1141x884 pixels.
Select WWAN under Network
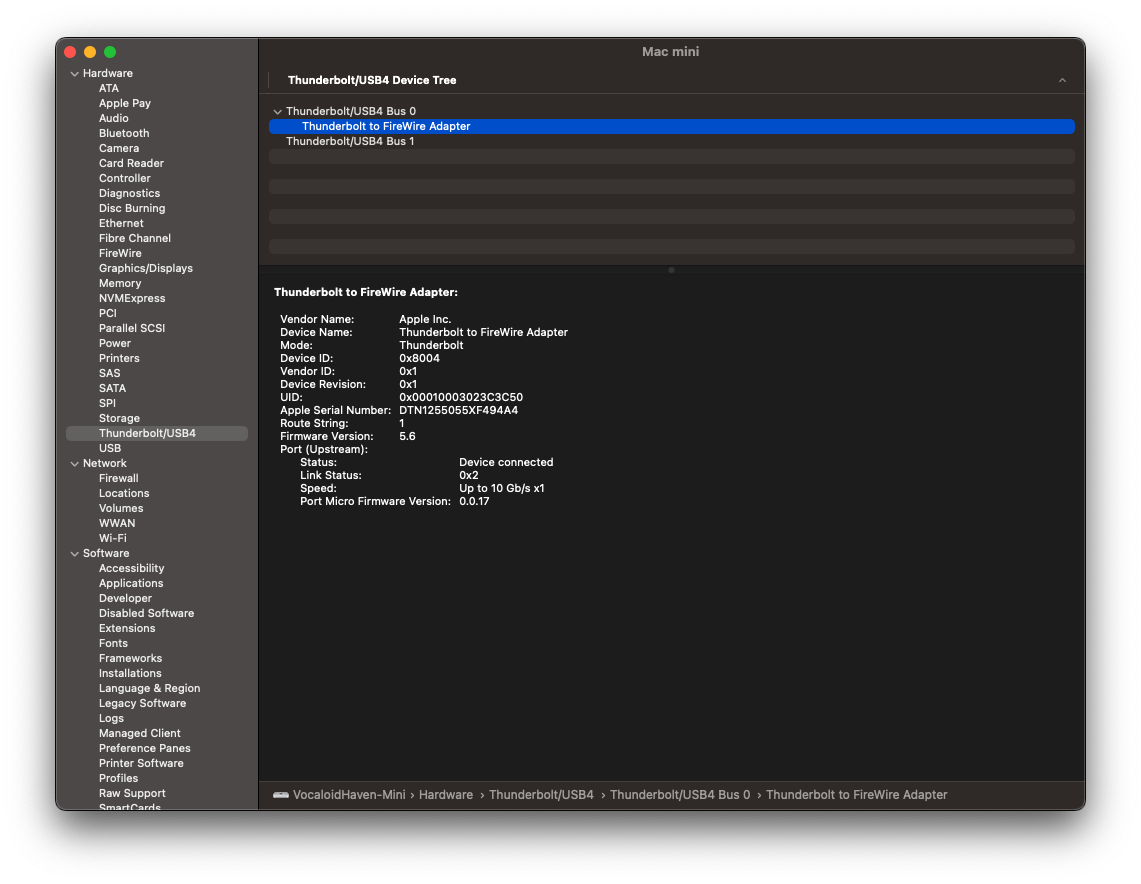[116, 523]
